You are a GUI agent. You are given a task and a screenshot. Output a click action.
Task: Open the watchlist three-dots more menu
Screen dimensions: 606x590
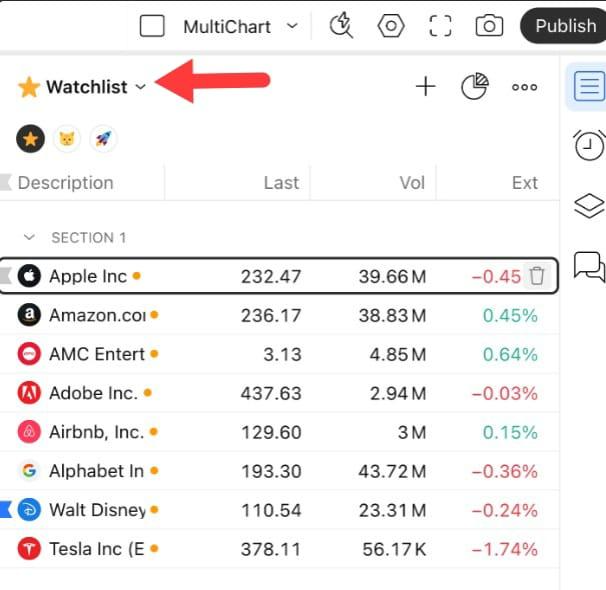(525, 87)
